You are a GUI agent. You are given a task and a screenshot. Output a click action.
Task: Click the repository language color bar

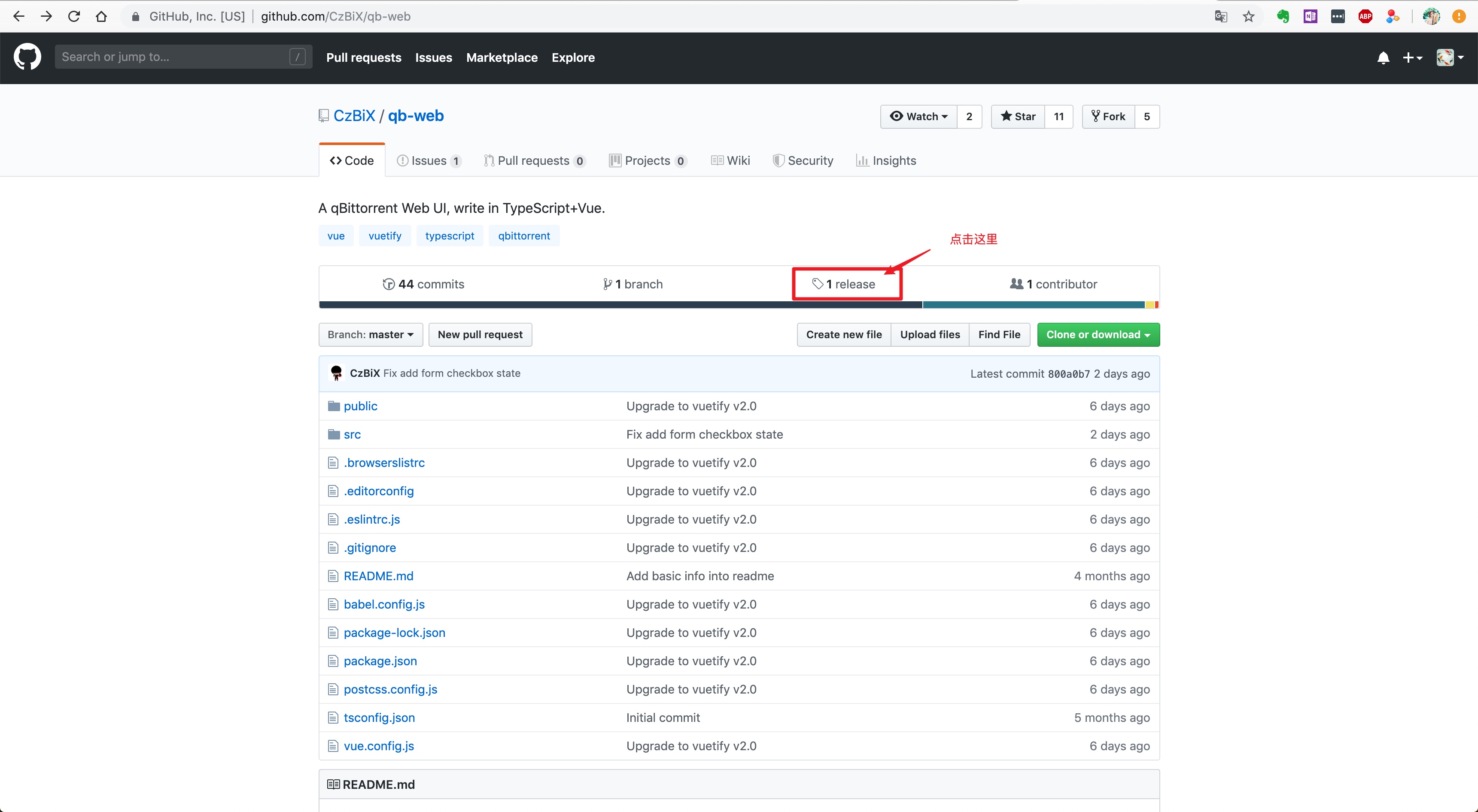tap(739, 305)
